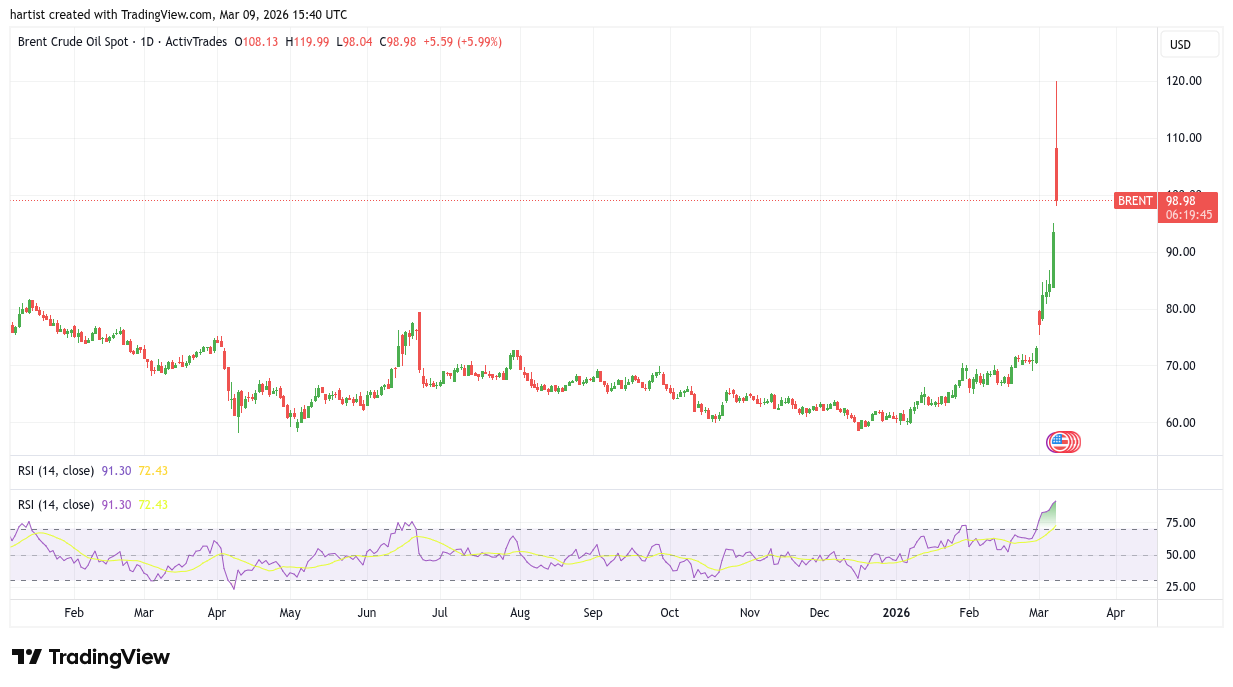Click the TradingView logo icon
The width and height of the screenshot is (1233, 687).
click(x=27, y=657)
